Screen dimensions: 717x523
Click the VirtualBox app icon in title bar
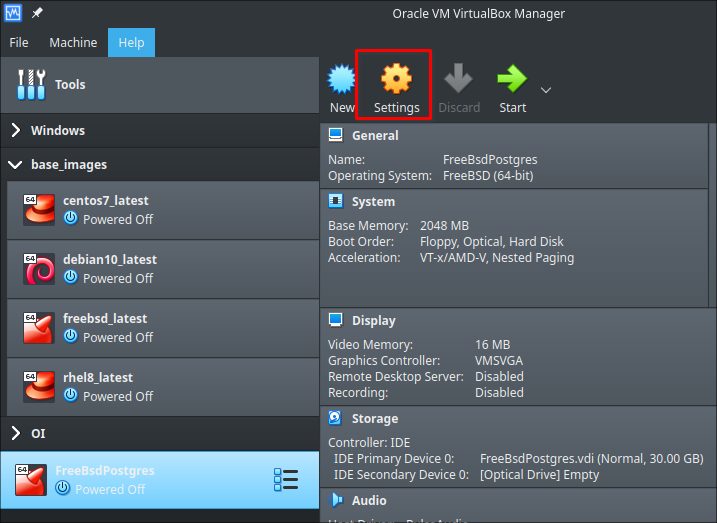point(12,13)
